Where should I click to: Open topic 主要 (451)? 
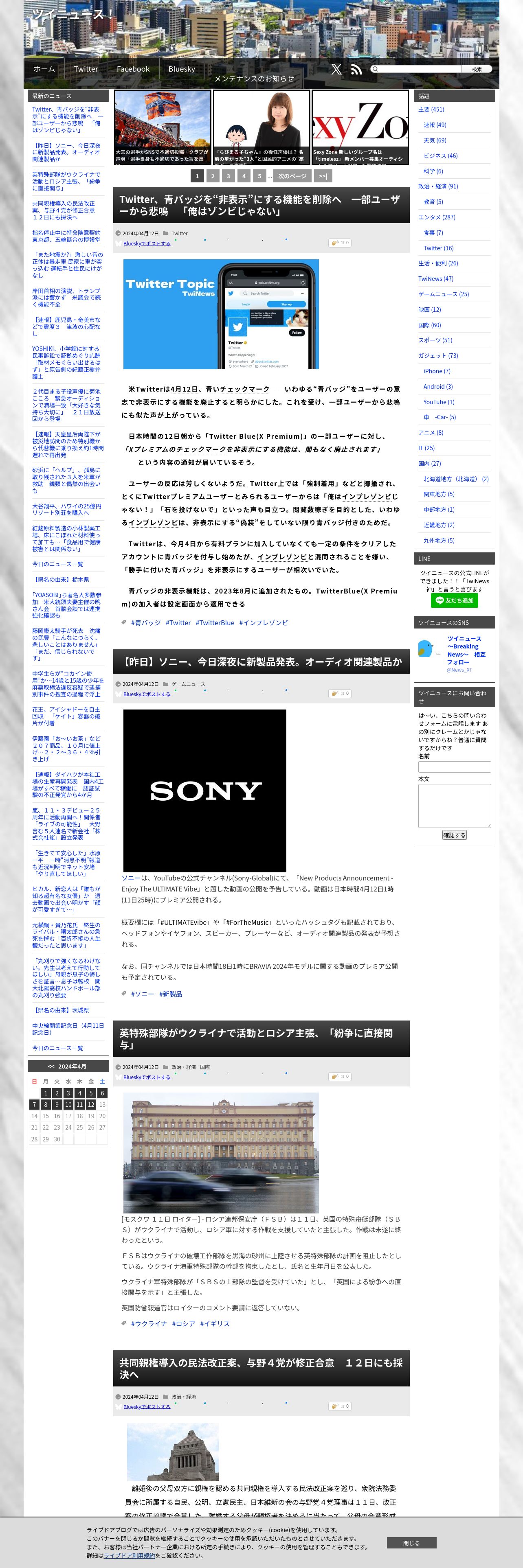click(431, 109)
